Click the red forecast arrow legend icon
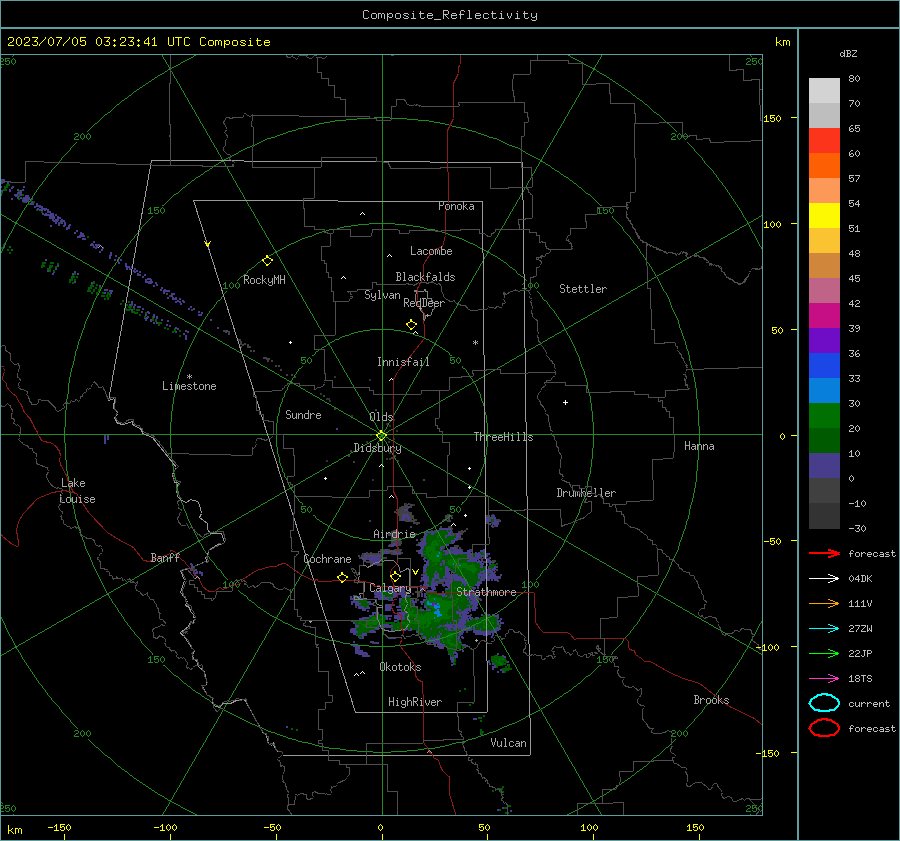 pos(824,553)
